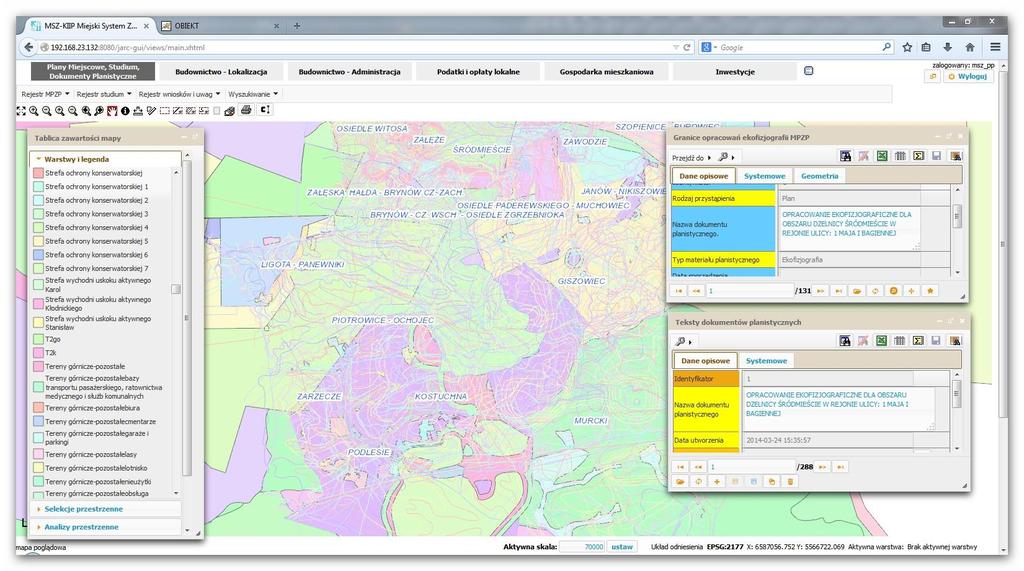The height and width of the screenshot is (571, 1024).
Task: Go to next record in Teksty panel
Action: (x=822, y=466)
